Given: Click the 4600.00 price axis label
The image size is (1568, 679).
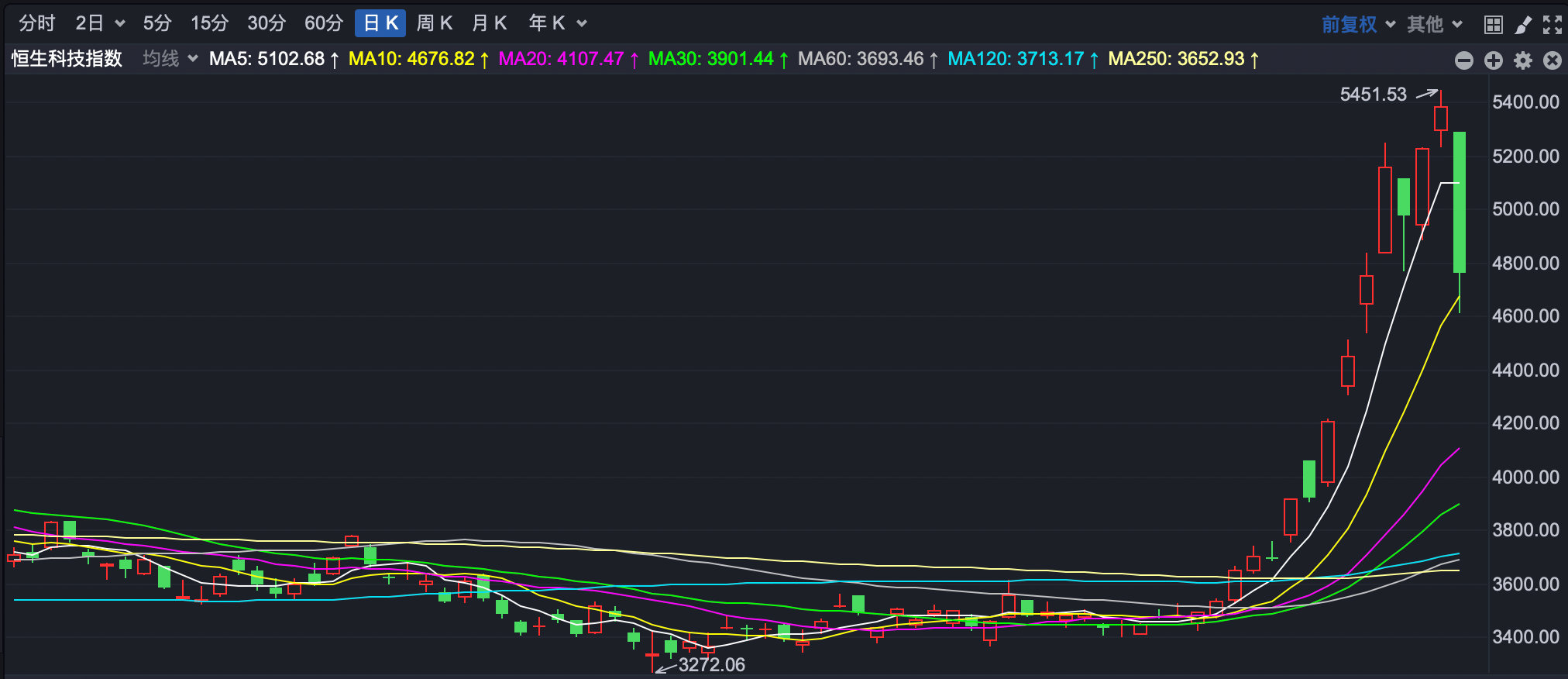Looking at the screenshot, I should pos(1525,316).
